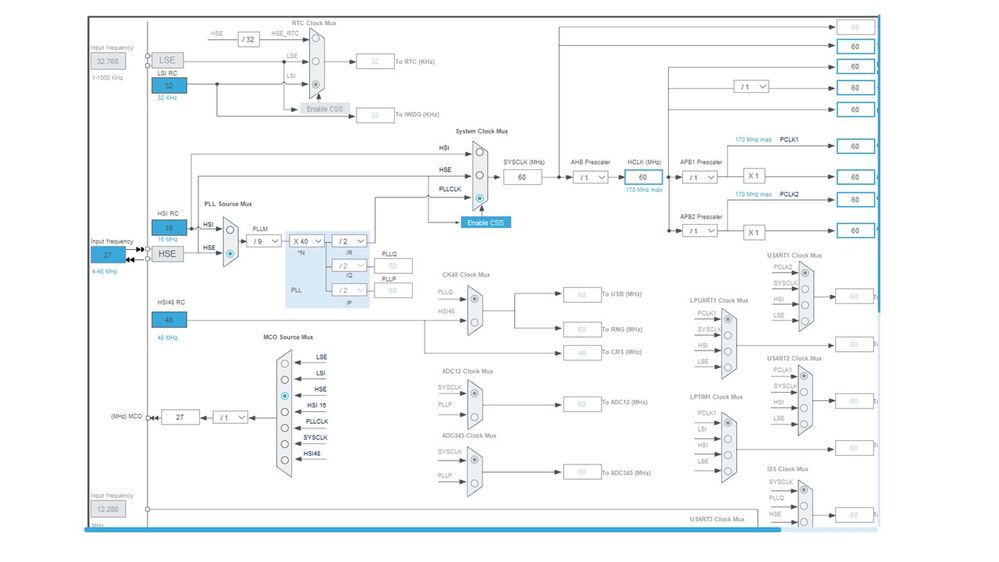Click the LSE oscillator block
Screen dimensions: 999x562
(x=168, y=60)
